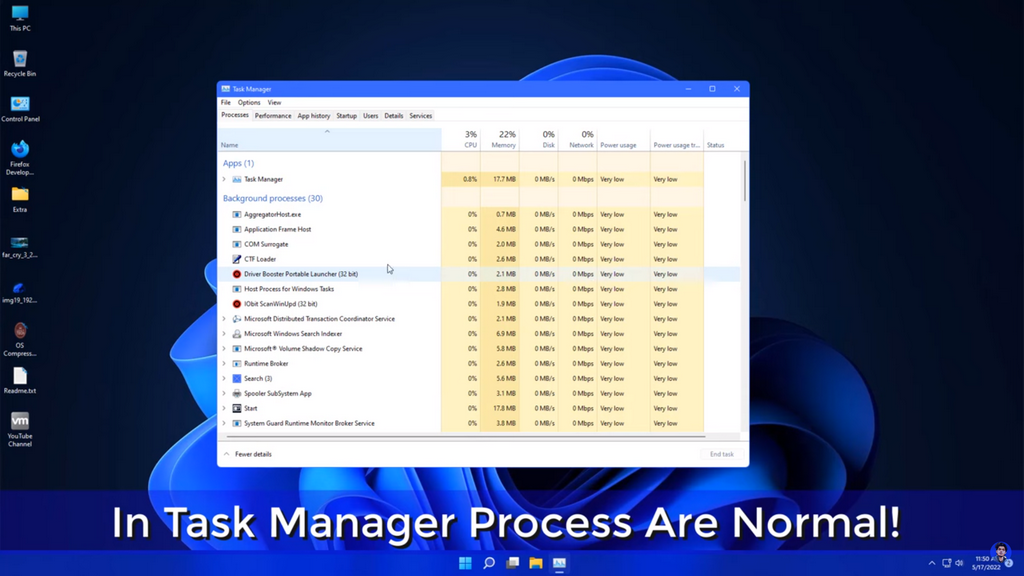This screenshot has height=576, width=1024.
Task: Click Driver Booster Portable Launcher icon
Action: pos(236,274)
